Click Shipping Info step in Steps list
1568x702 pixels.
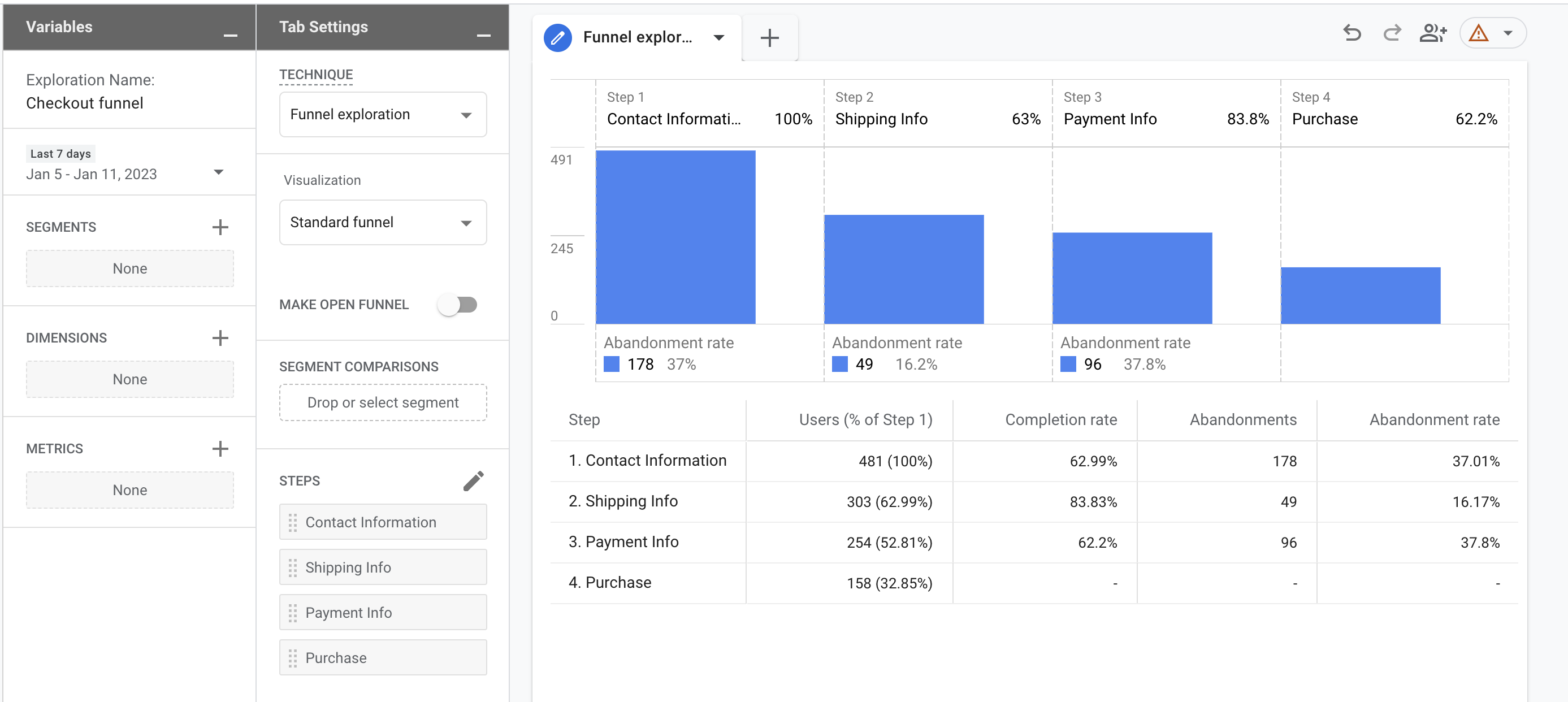(x=383, y=567)
